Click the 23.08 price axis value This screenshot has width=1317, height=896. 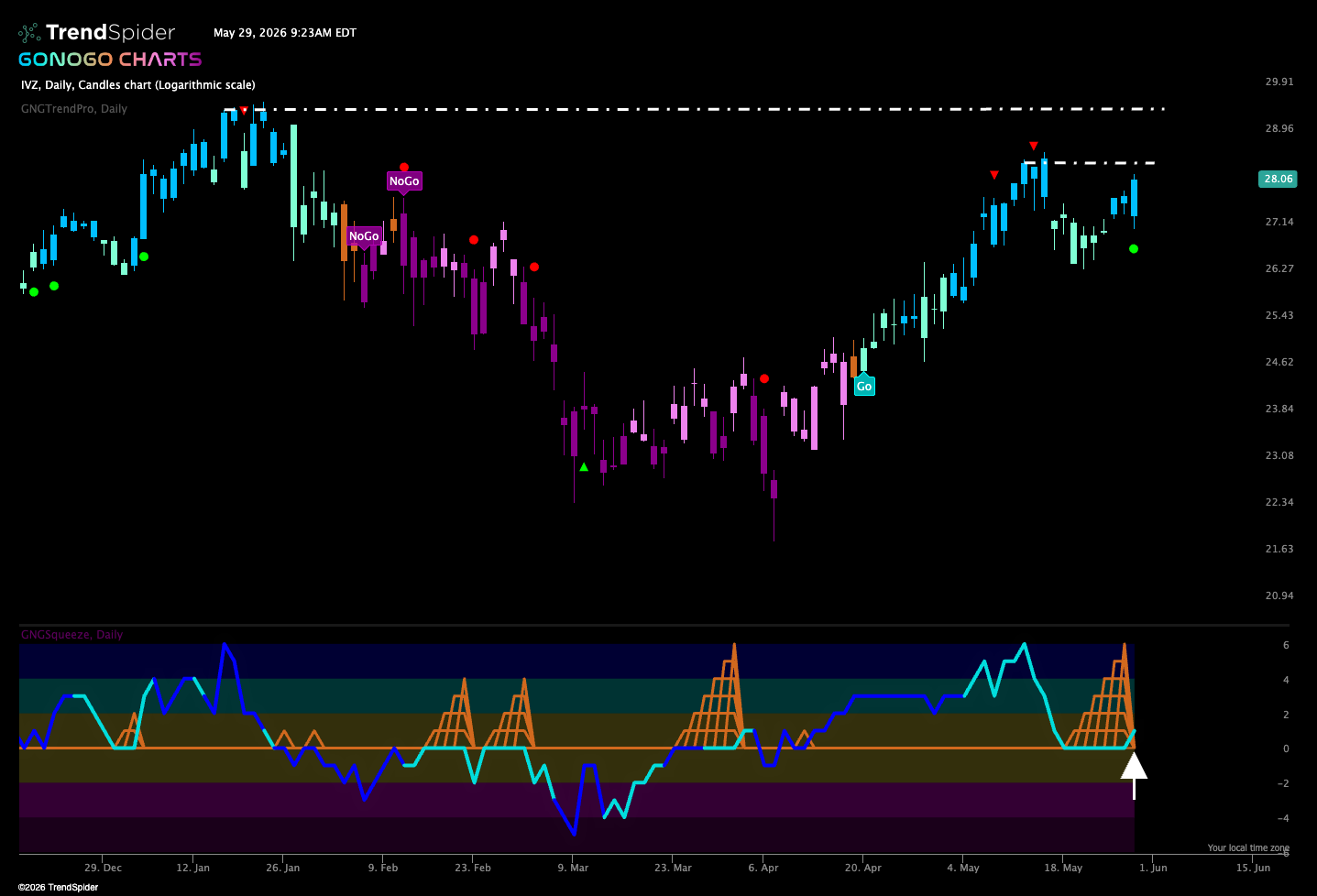pos(1279,455)
